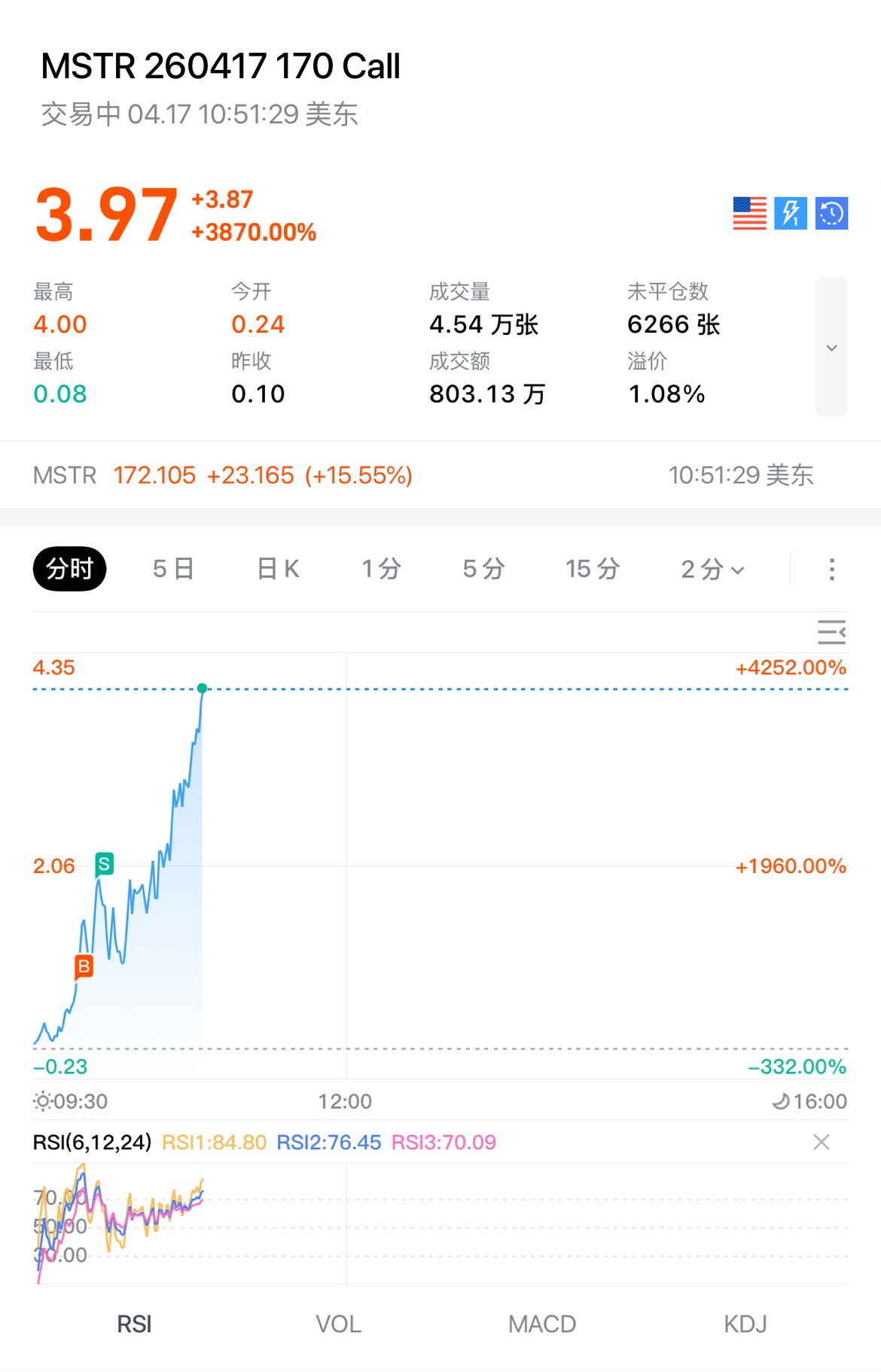881x1372 pixels.
Task: Select the 分时 chart tab
Action: point(69,569)
